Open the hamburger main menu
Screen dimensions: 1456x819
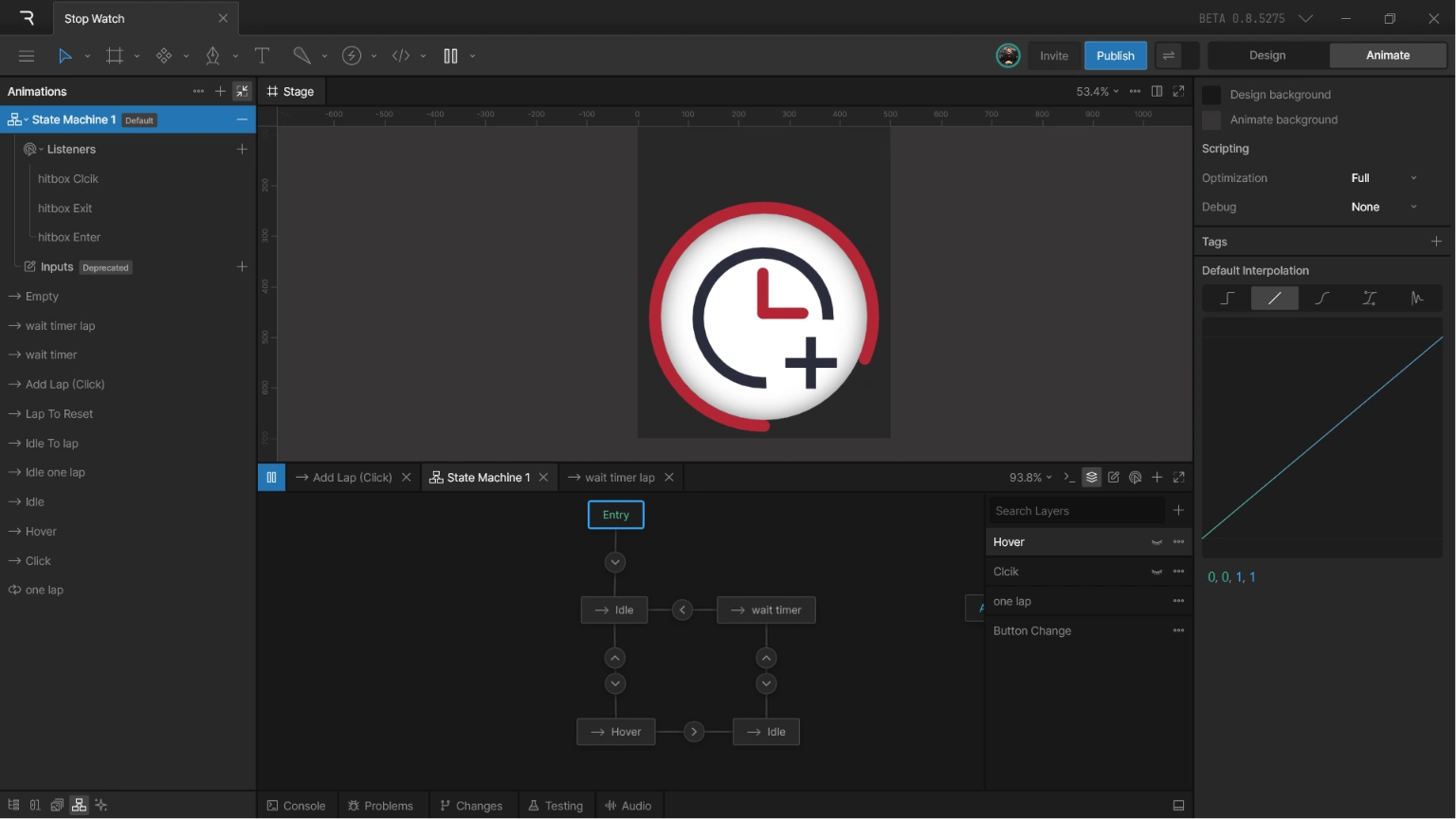pyautogui.click(x=27, y=56)
